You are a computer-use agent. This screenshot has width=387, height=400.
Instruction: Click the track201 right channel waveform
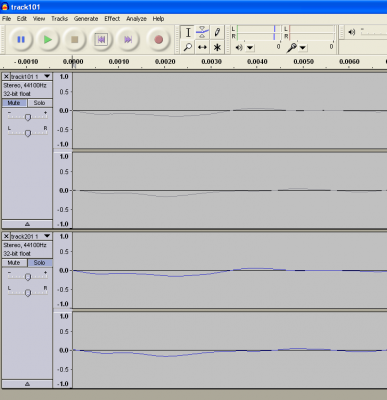point(230,350)
